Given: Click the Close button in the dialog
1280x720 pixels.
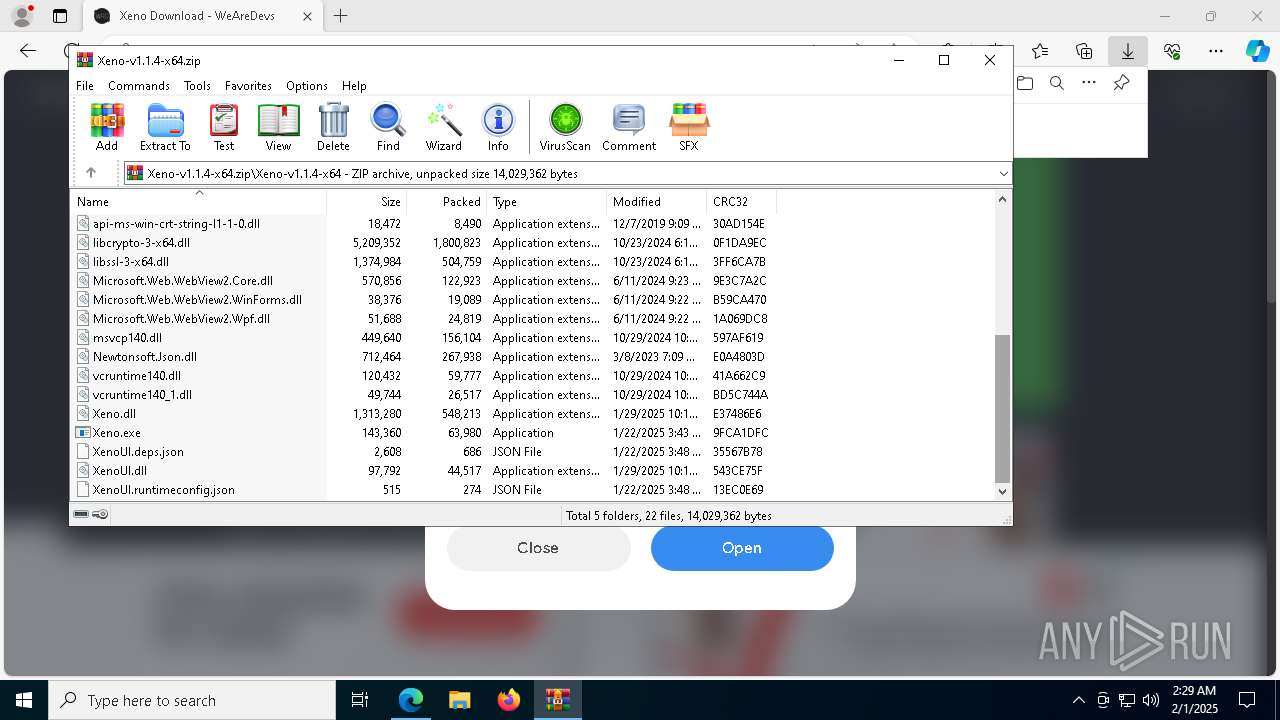Looking at the screenshot, I should point(538,548).
